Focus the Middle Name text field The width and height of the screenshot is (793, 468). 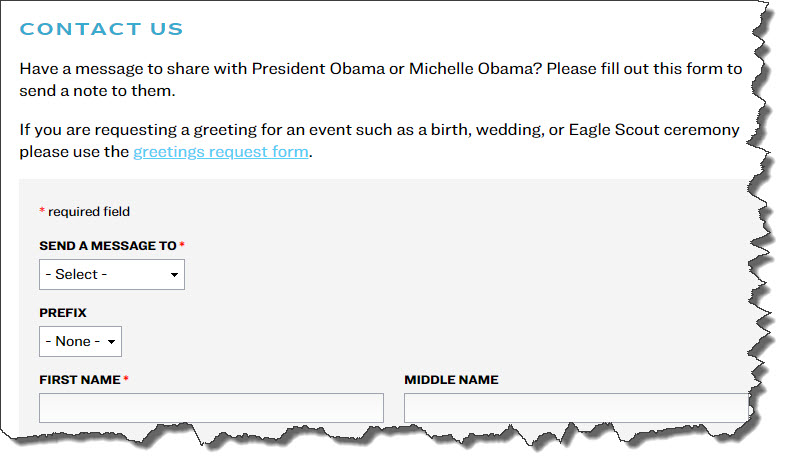[x=575, y=408]
